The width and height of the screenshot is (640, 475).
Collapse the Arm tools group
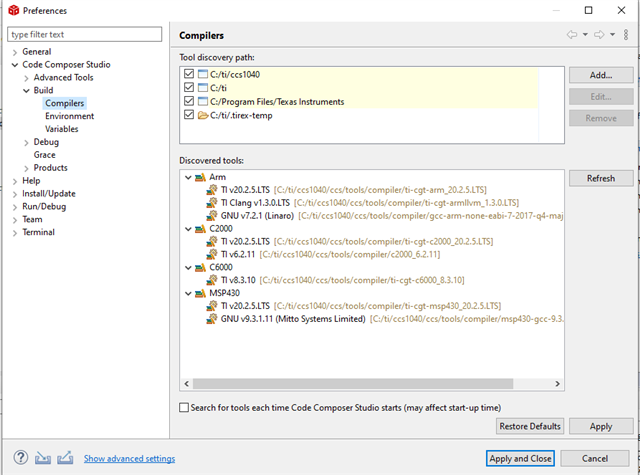[x=188, y=177]
